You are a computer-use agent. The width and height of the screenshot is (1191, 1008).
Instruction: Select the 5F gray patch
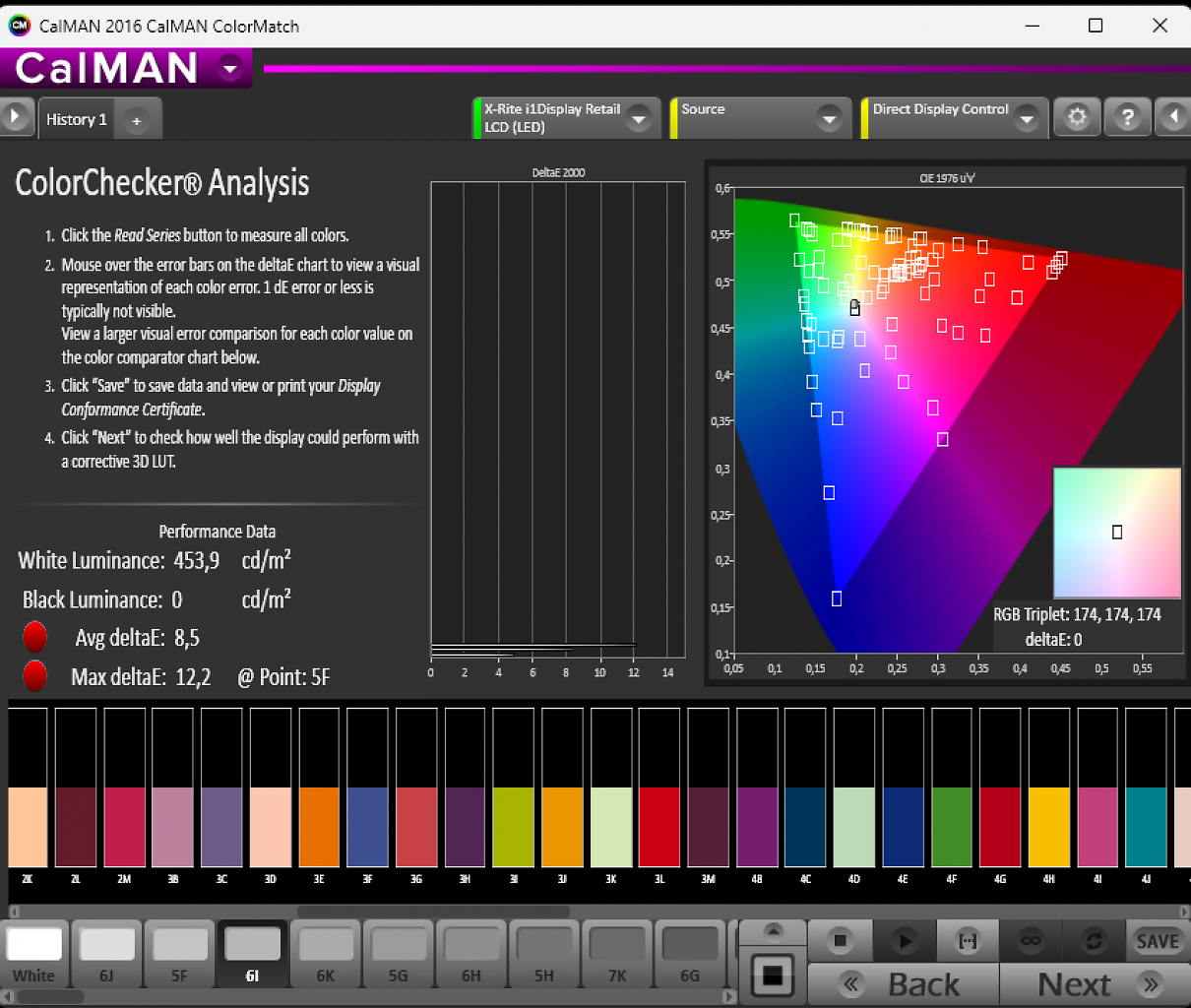[180, 954]
